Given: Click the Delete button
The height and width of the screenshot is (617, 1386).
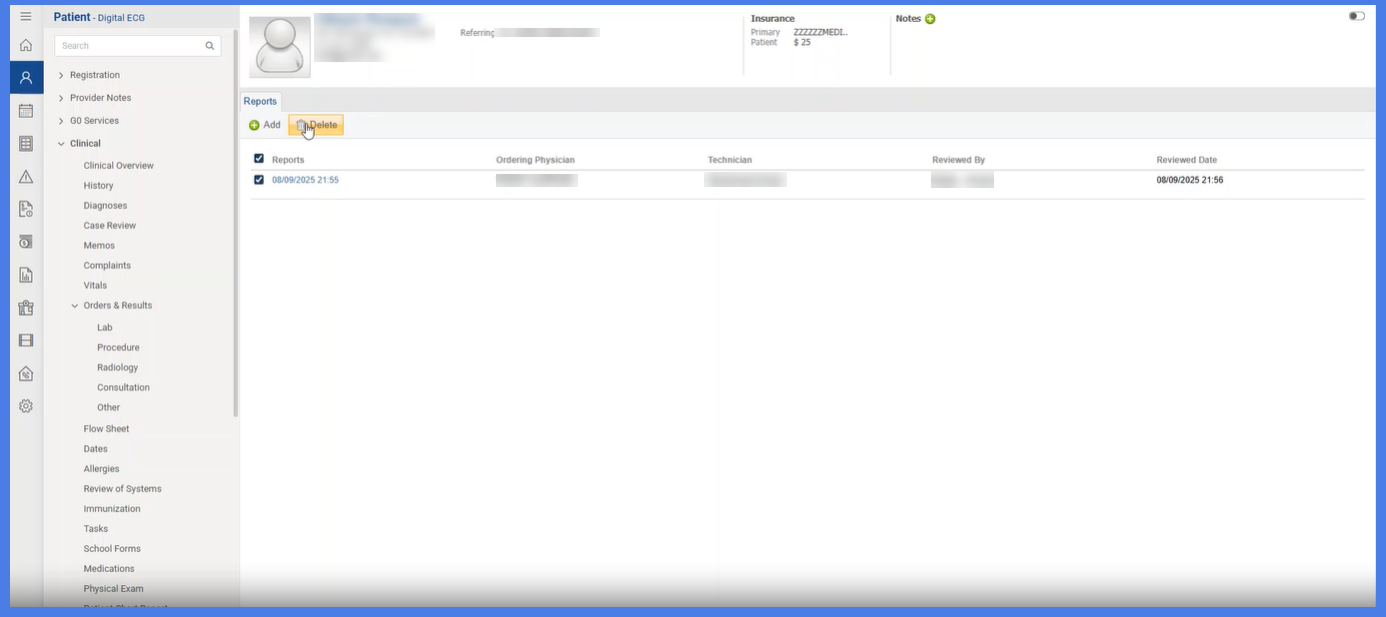Looking at the screenshot, I should [x=316, y=125].
